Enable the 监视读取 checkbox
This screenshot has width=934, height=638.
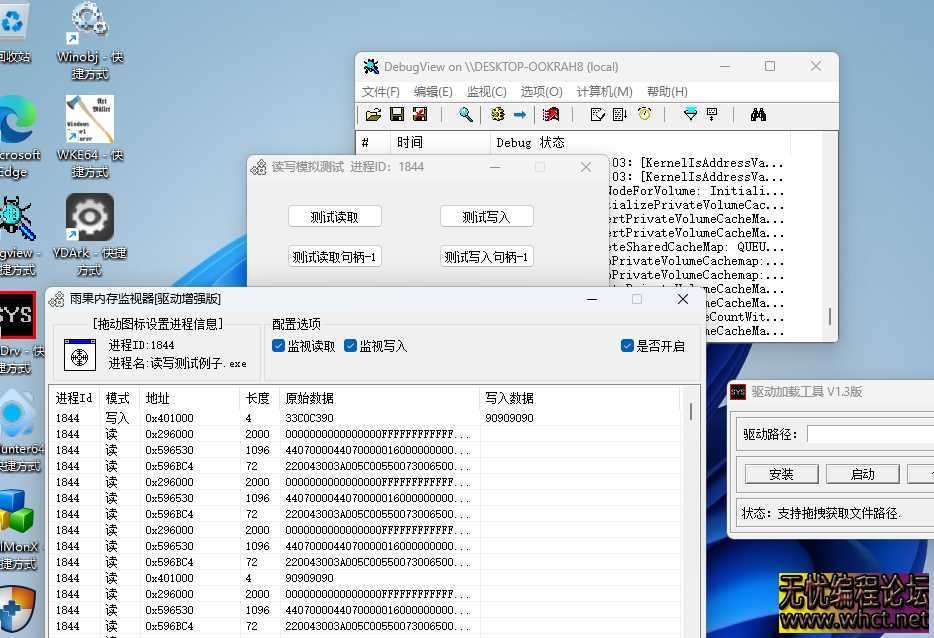pos(278,345)
